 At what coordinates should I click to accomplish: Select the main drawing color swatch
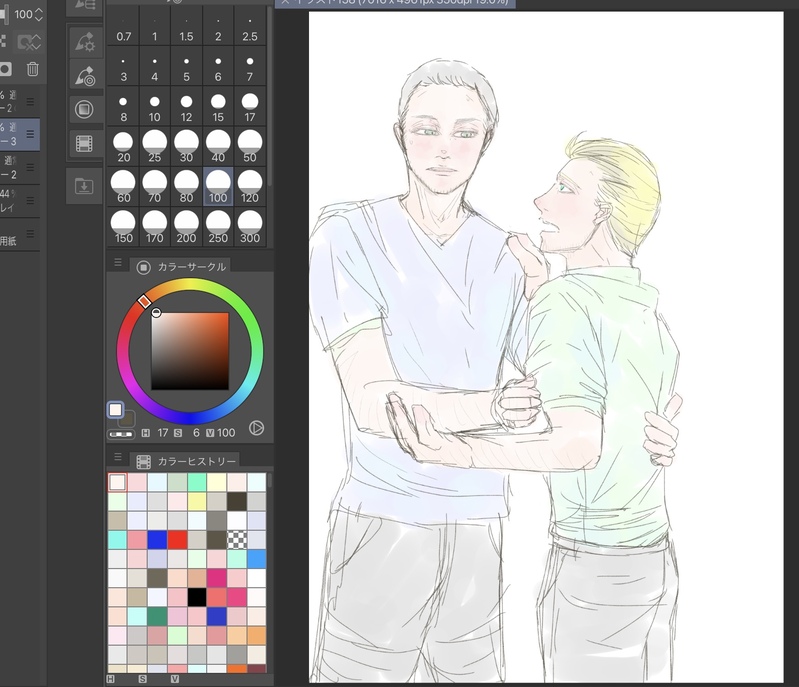point(116,409)
